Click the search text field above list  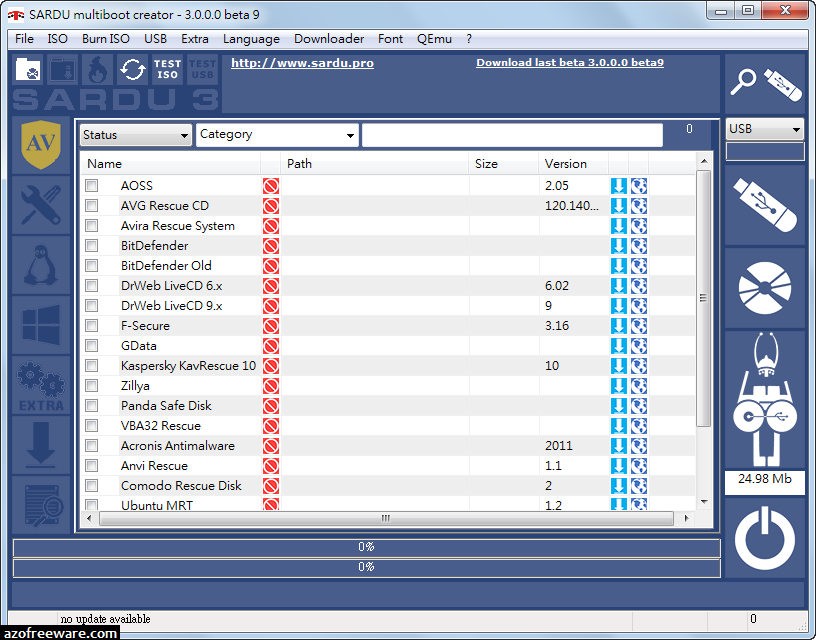(512, 135)
